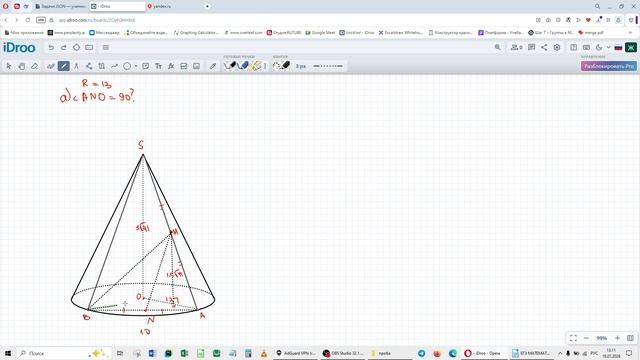Screen dimensions: 640x360
Task: Reload the page in browser
Action: coord(27,20)
